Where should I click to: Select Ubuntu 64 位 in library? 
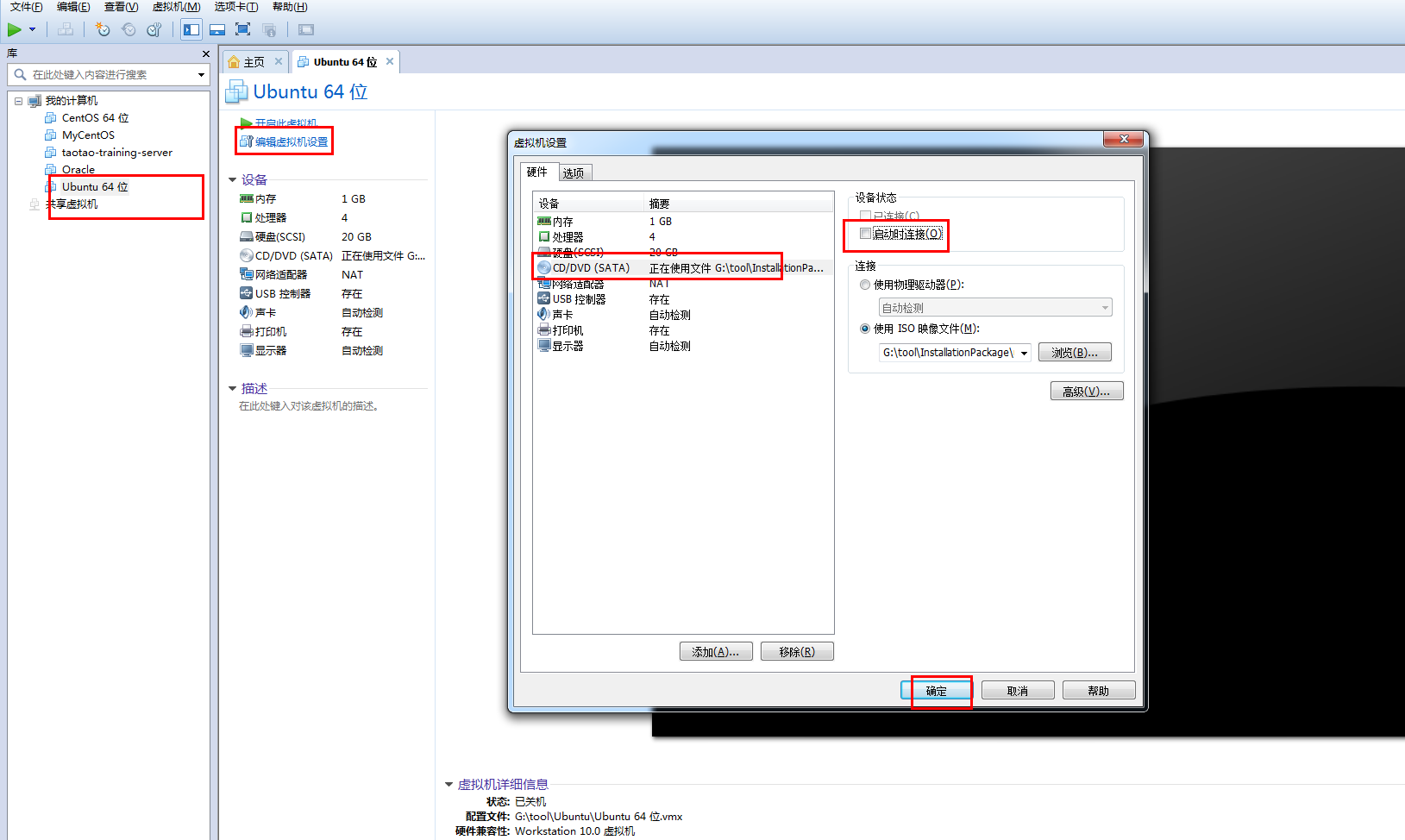pos(95,187)
